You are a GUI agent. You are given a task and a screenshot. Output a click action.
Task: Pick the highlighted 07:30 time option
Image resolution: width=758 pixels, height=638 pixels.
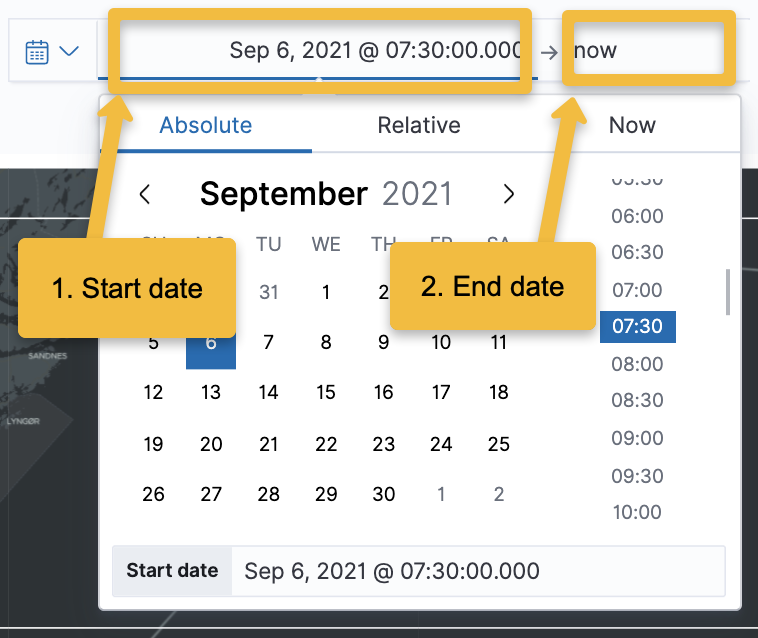(637, 326)
